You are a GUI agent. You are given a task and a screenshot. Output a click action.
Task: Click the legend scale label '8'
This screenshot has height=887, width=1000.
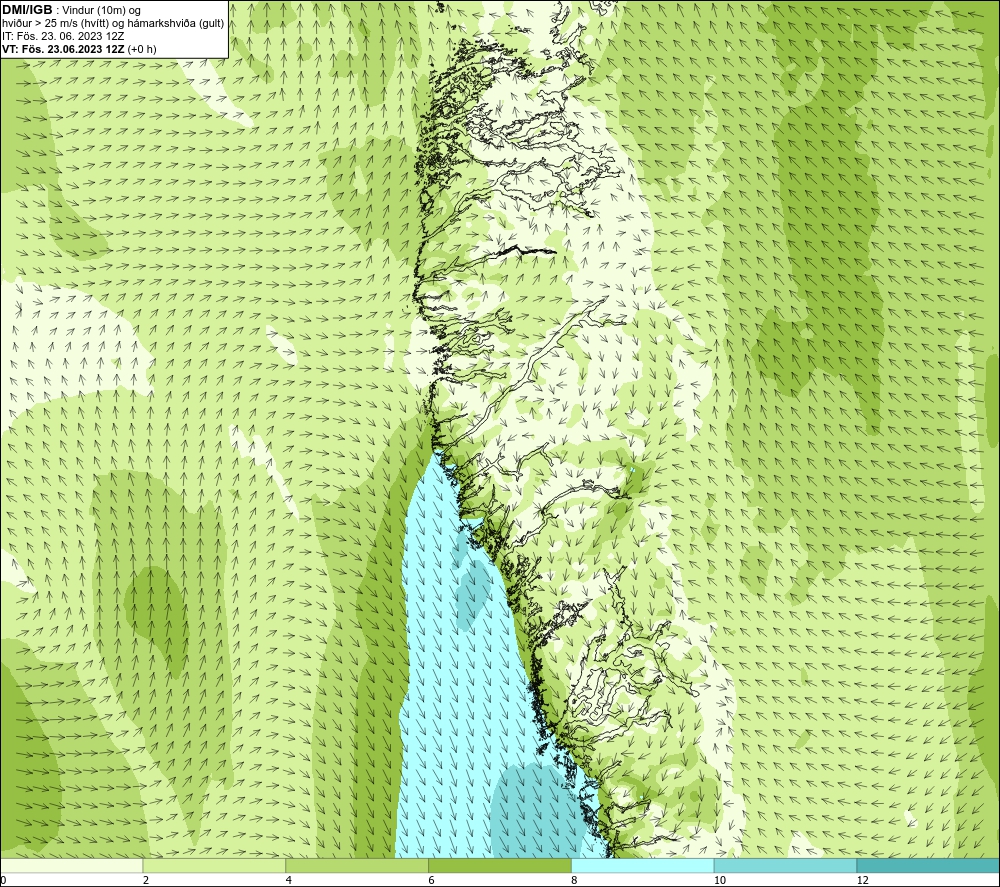coord(575,880)
